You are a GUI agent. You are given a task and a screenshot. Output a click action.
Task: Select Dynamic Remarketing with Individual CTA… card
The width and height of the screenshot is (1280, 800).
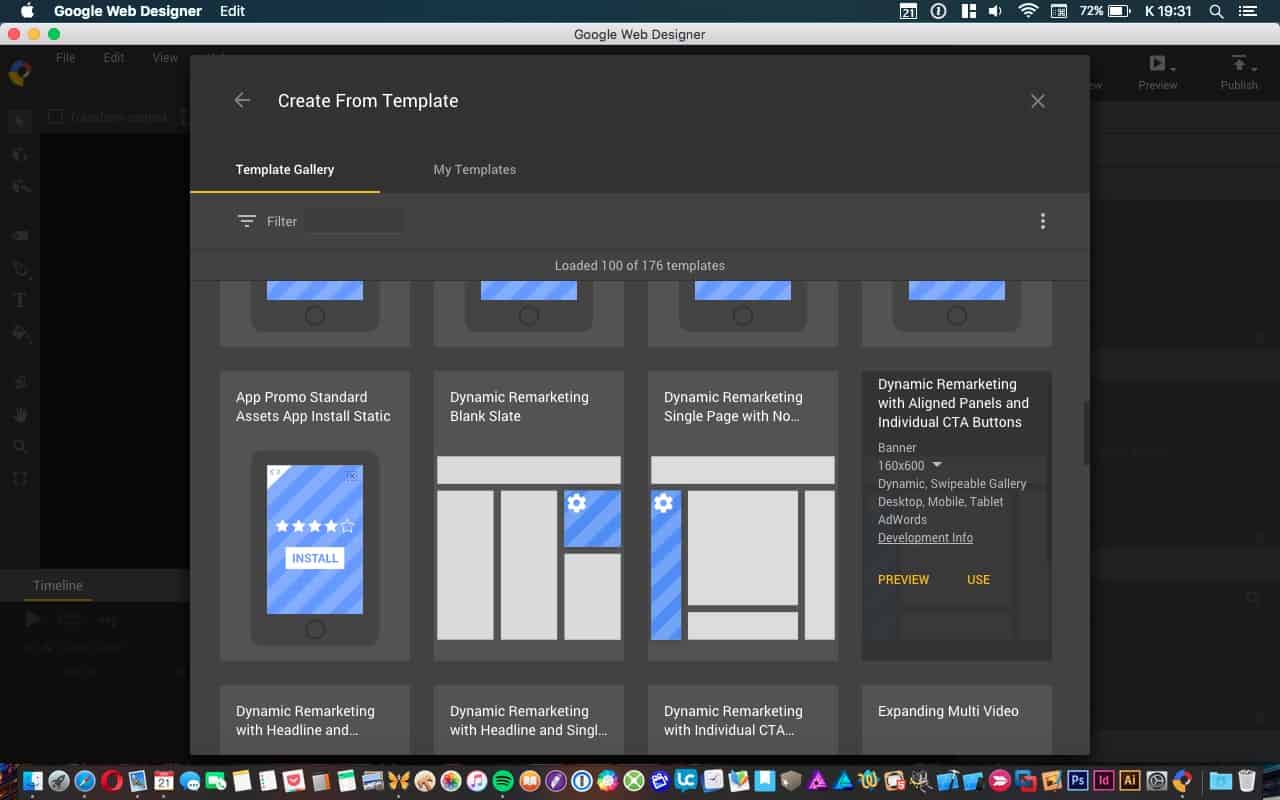(x=743, y=720)
